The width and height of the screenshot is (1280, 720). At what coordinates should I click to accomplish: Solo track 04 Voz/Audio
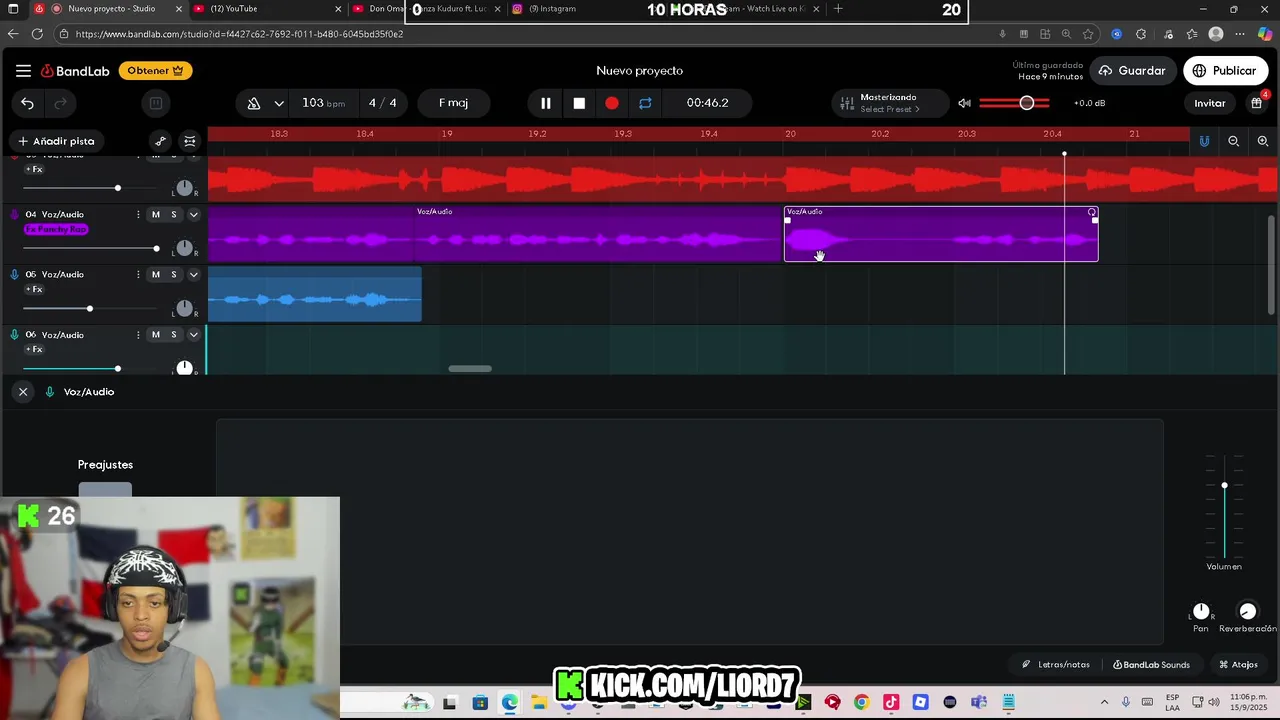pos(173,214)
